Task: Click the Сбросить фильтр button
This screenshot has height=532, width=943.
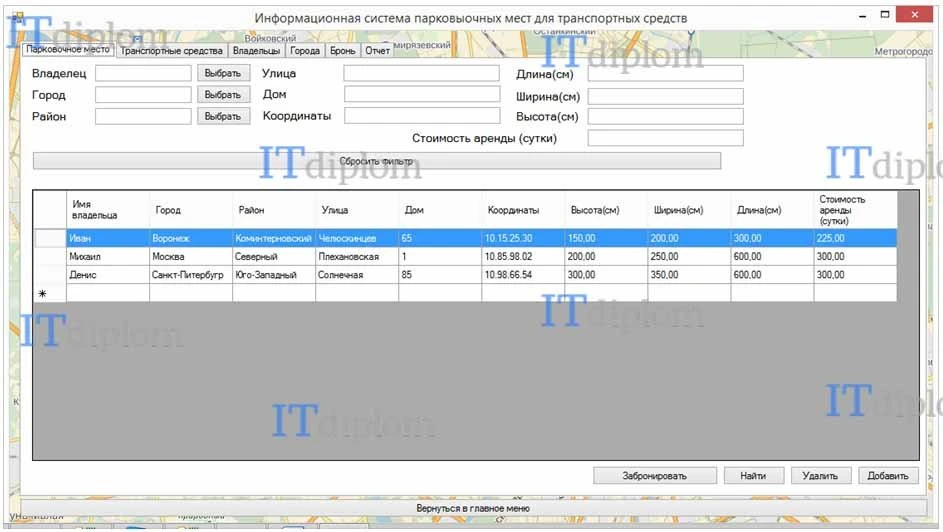Action: click(x=376, y=161)
